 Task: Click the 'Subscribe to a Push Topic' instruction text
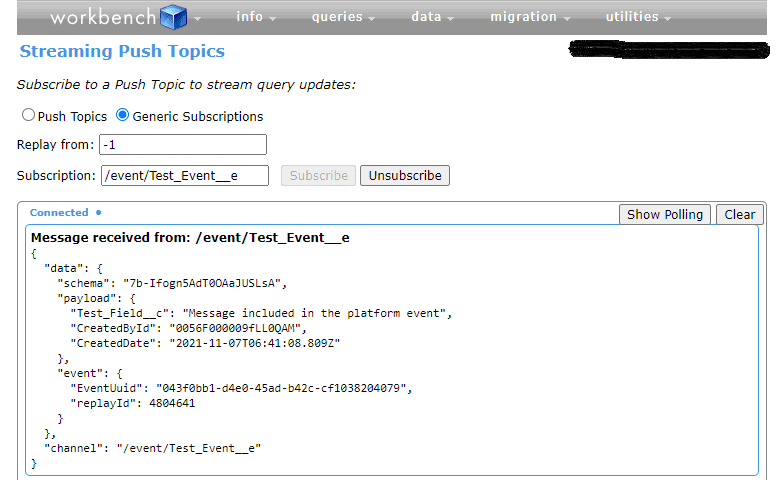186,84
